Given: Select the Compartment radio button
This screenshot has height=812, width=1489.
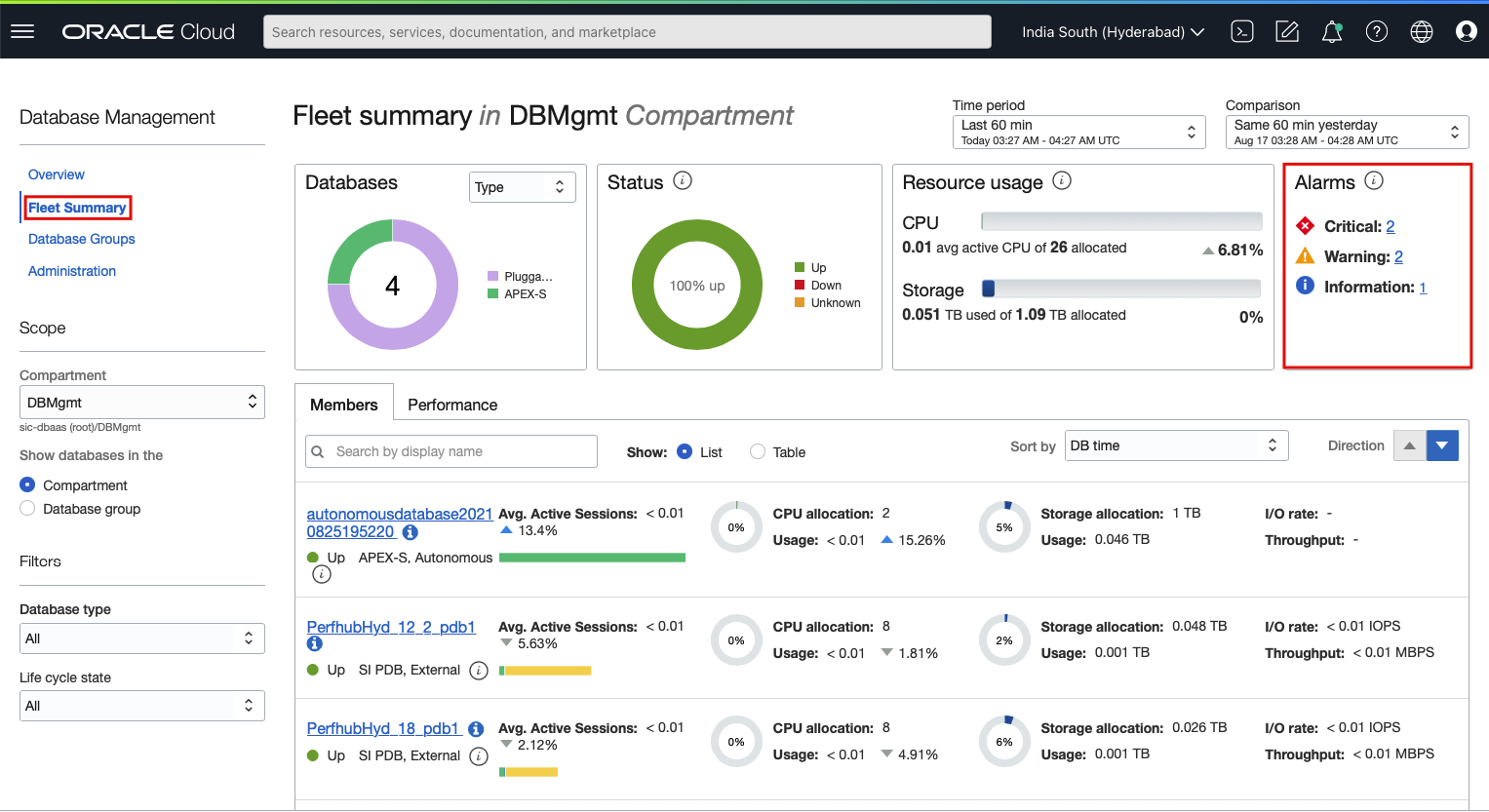Looking at the screenshot, I should point(27,484).
